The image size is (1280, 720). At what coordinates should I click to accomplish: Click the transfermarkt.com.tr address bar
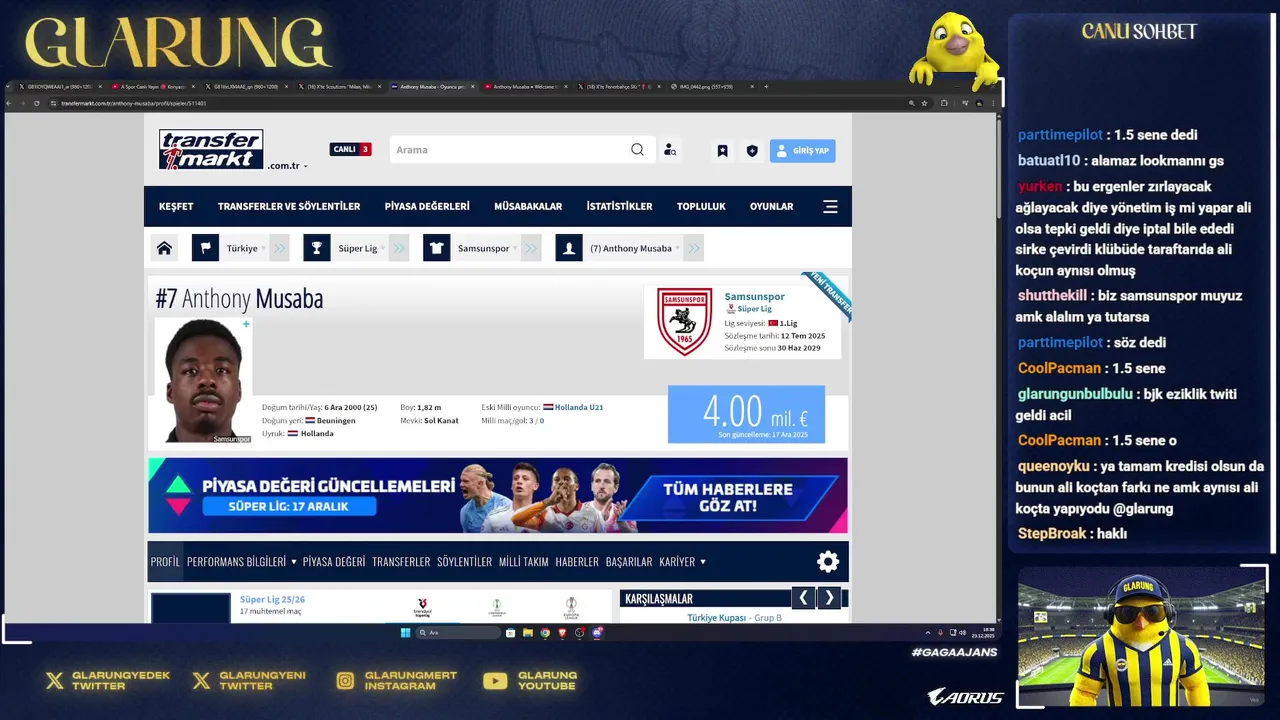(x=480, y=103)
